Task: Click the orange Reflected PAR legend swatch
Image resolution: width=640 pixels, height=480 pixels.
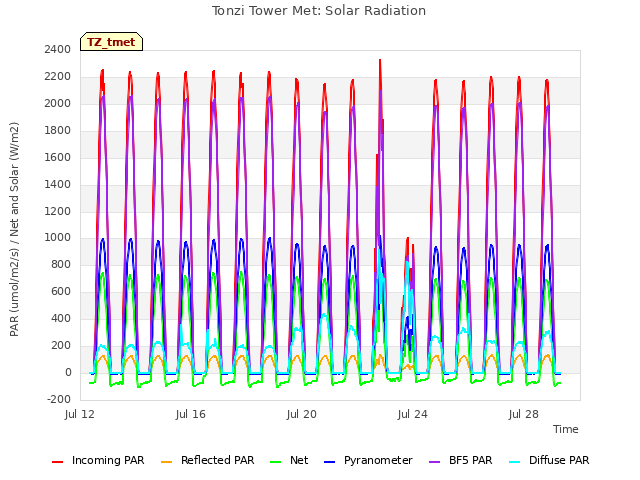Action: click(x=167, y=462)
